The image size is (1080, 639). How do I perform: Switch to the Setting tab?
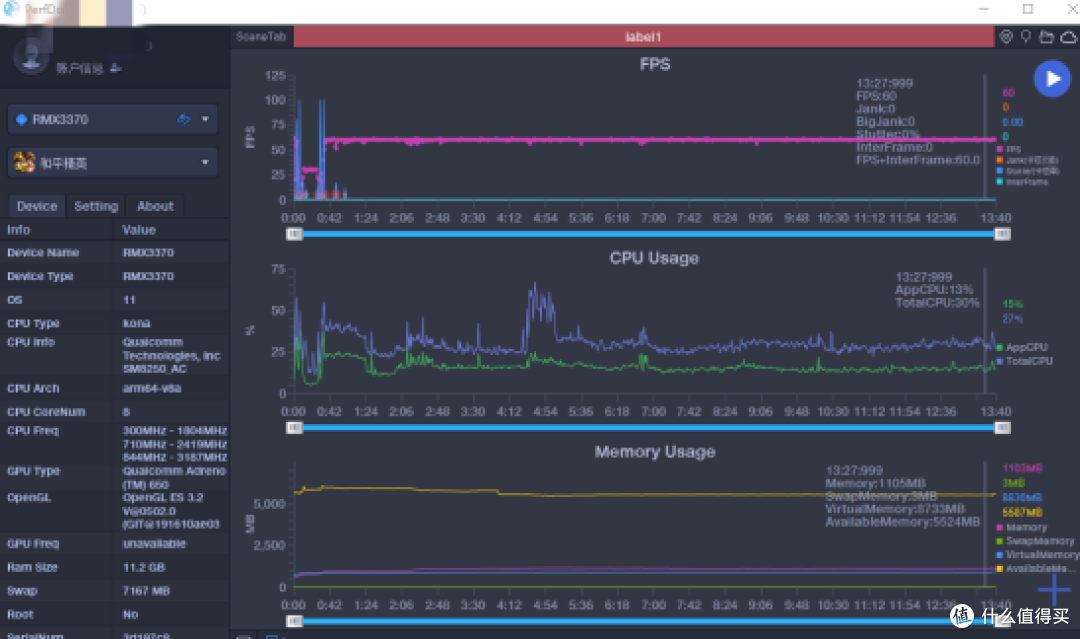(96, 206)
